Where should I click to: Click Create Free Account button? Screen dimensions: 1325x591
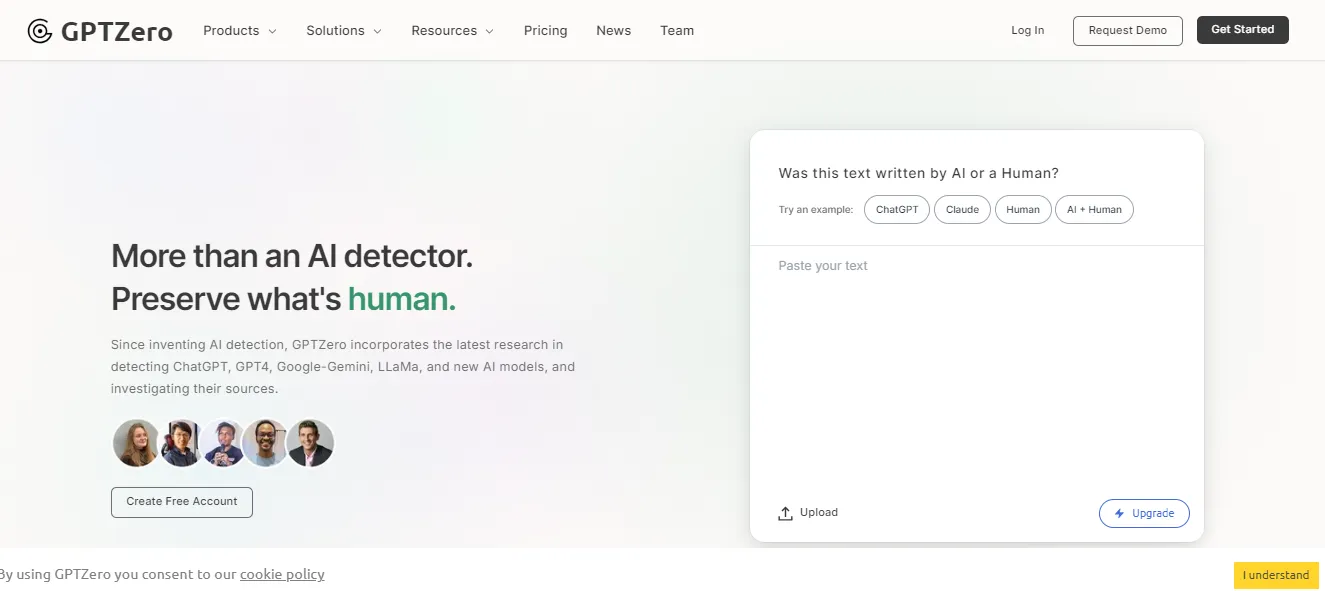[x=182, y=502]
